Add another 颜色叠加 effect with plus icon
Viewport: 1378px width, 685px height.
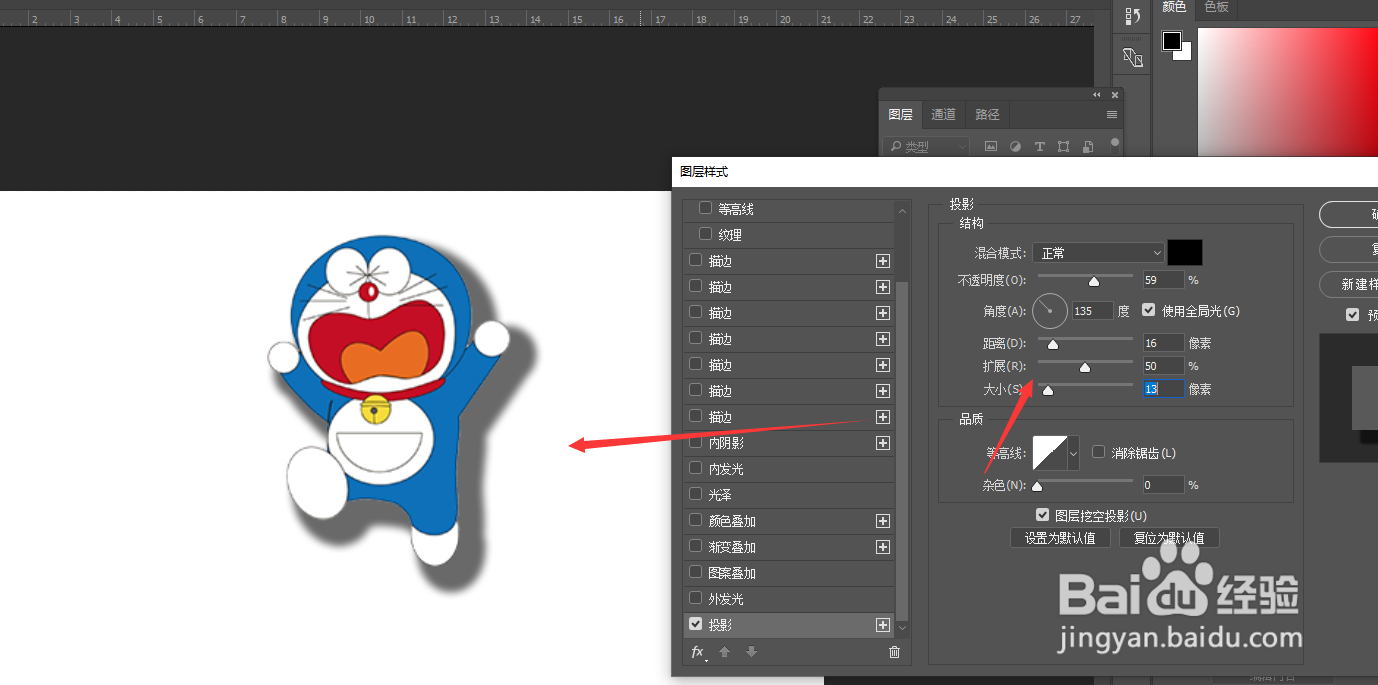883,521
